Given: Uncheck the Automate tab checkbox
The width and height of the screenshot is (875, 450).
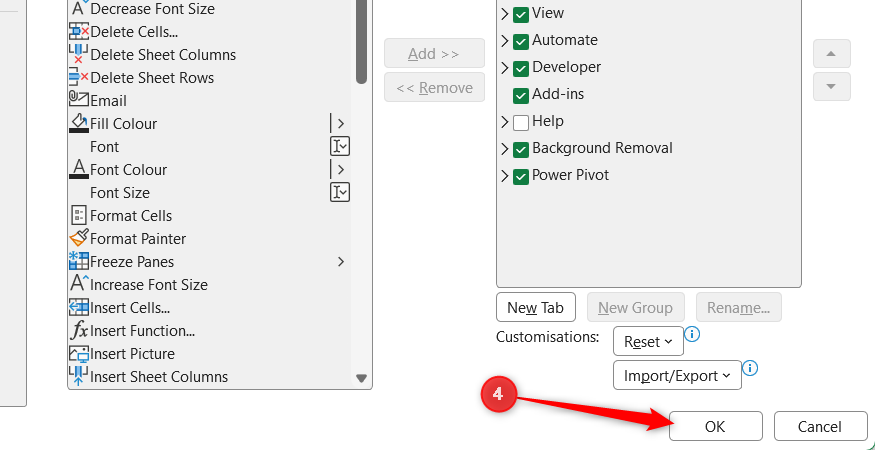Looking at the screenshot, I should click(521, 41).
